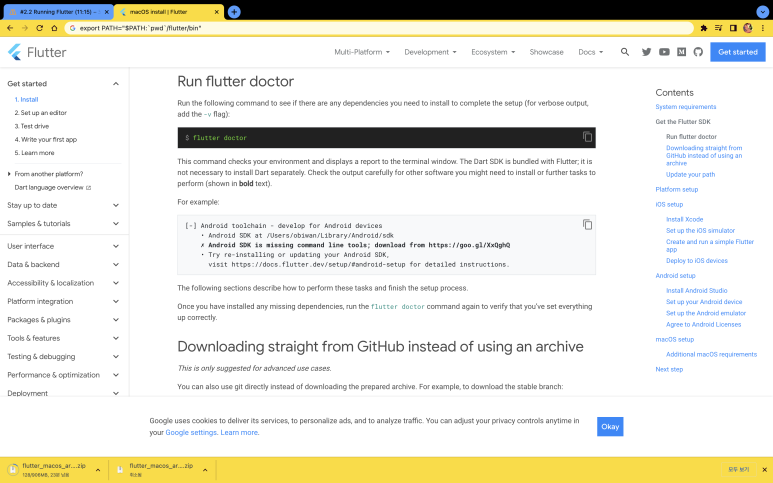773x483 pixels.
Task: Expand the Platform integration section
Action: click(64, 301)
